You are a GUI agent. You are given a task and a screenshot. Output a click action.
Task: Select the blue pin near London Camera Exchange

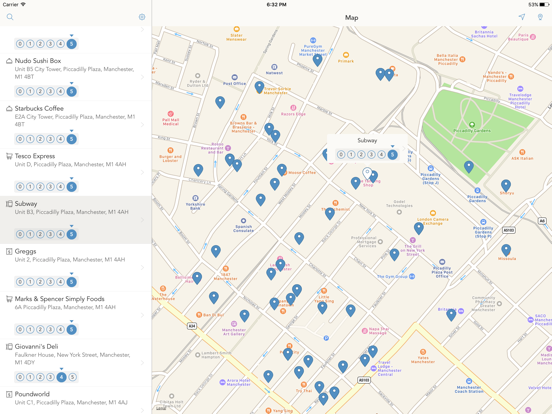tap(419, 228)
